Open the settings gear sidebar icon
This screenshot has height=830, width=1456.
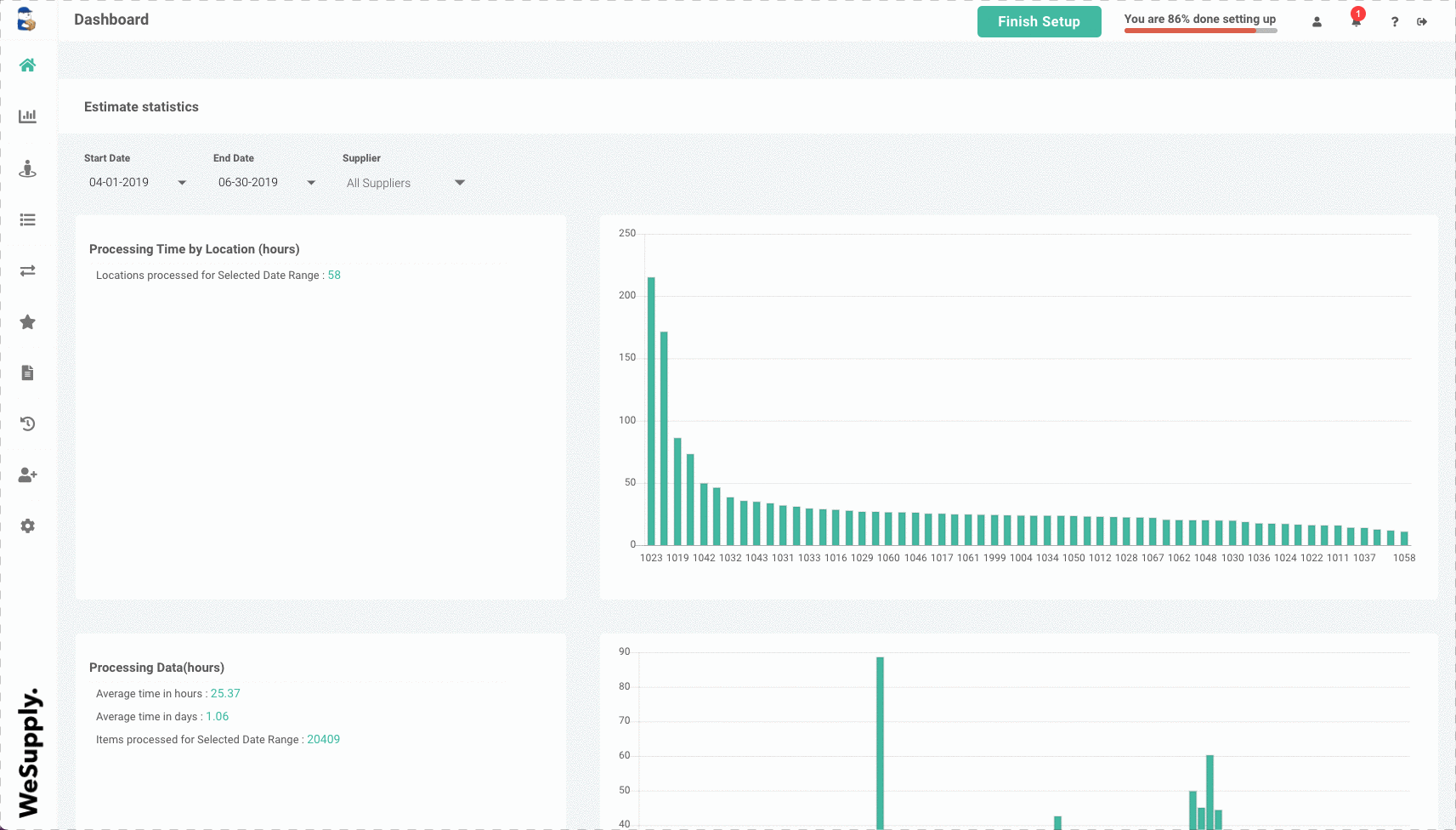[x=27, y=526]
